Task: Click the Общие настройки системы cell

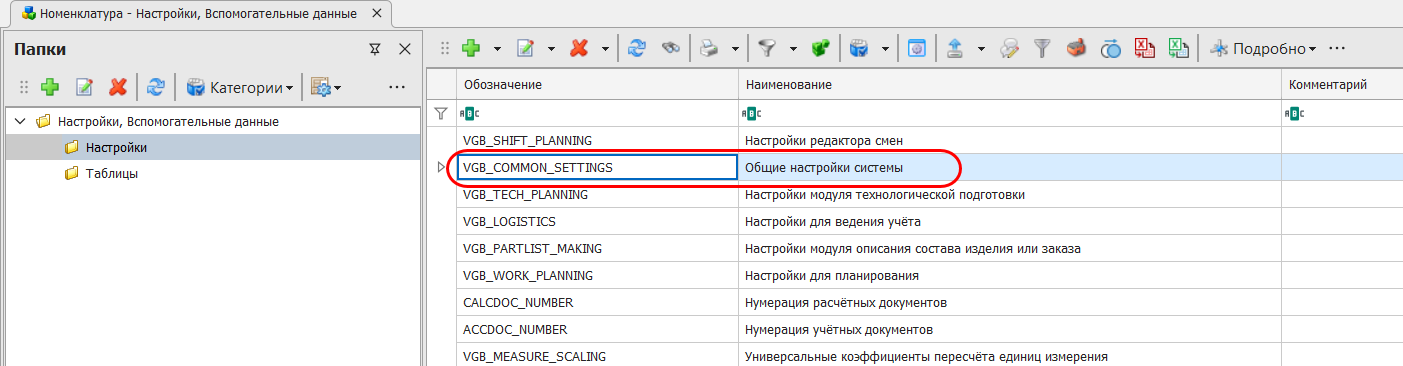Action: pos(1010,167)
